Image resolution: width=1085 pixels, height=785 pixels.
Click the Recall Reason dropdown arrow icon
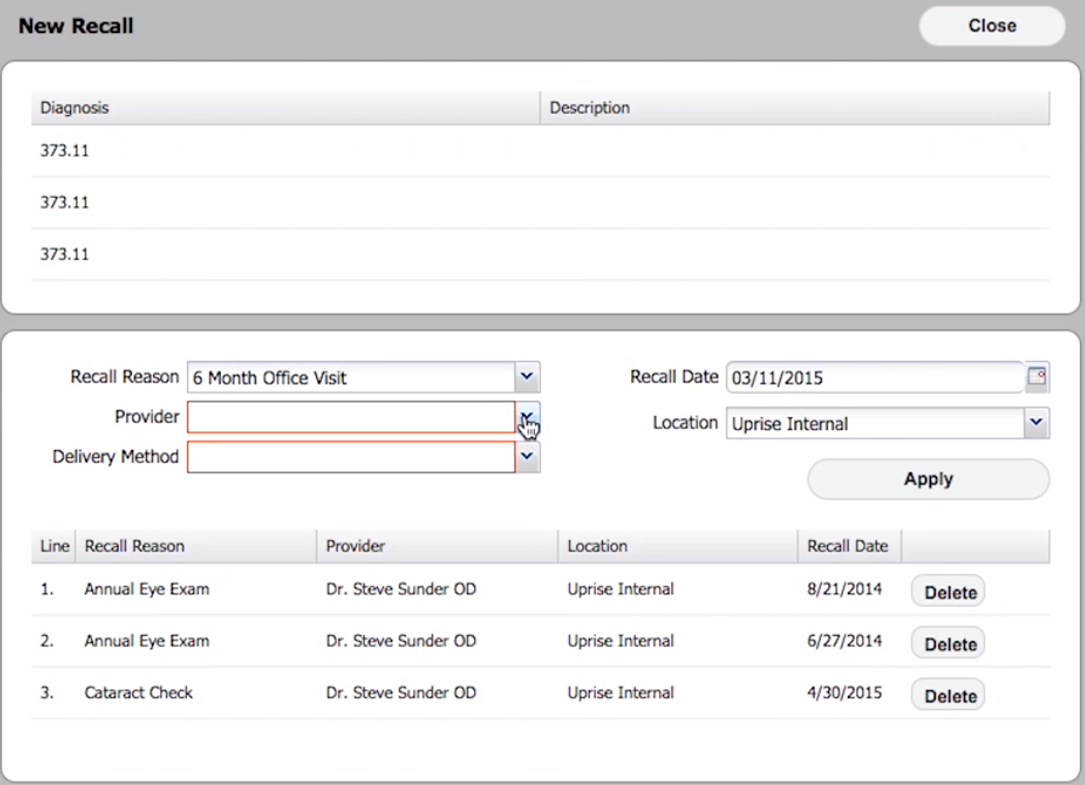527,377
